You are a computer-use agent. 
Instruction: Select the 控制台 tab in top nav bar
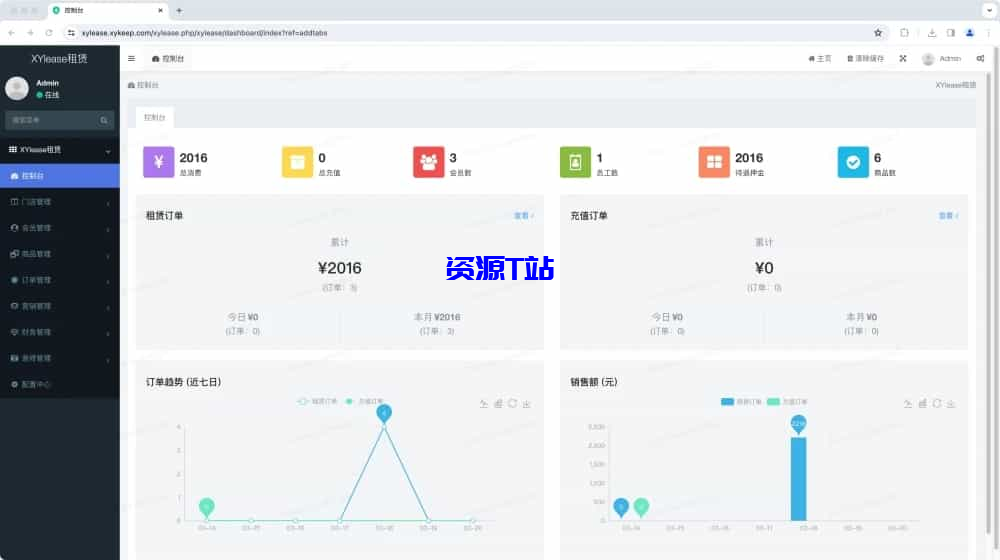[x=168, y=59]
